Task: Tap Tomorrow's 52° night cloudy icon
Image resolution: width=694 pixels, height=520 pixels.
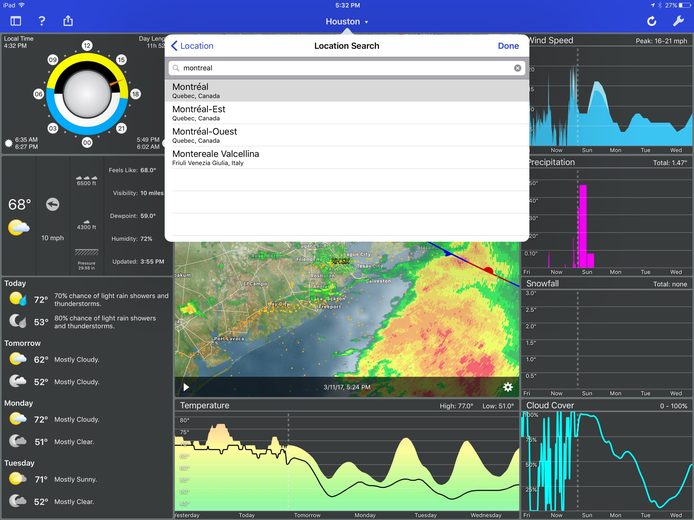Action: (18, 381)
